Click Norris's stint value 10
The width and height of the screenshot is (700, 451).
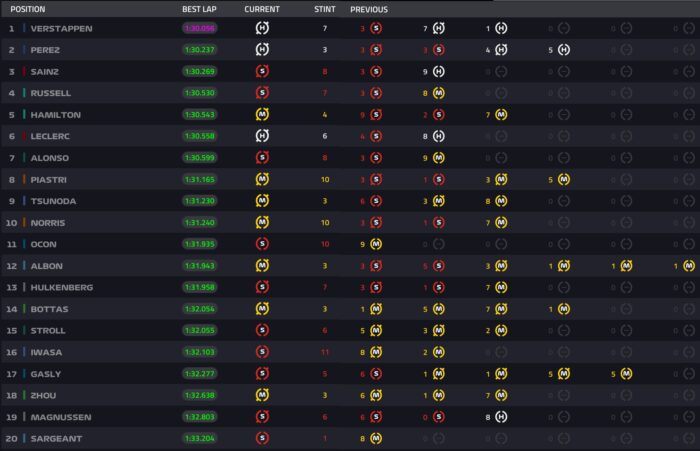pyautogui.click(x=325, y=222)
